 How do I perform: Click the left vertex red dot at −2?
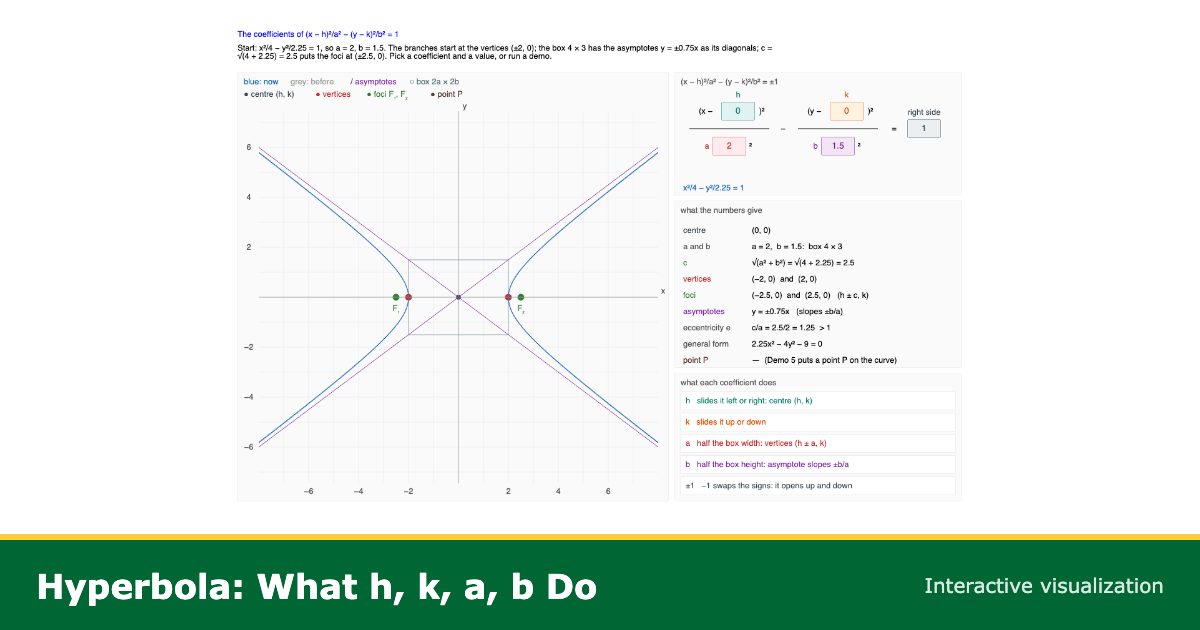point(408,297)
